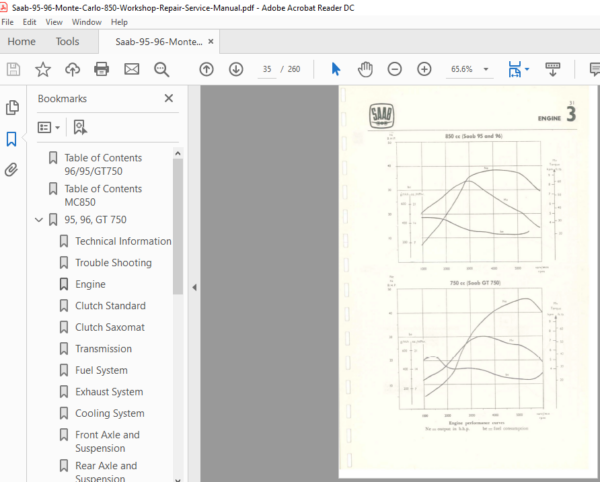Open the File menu
Screen dimensions: 600x482
point(7,22)
